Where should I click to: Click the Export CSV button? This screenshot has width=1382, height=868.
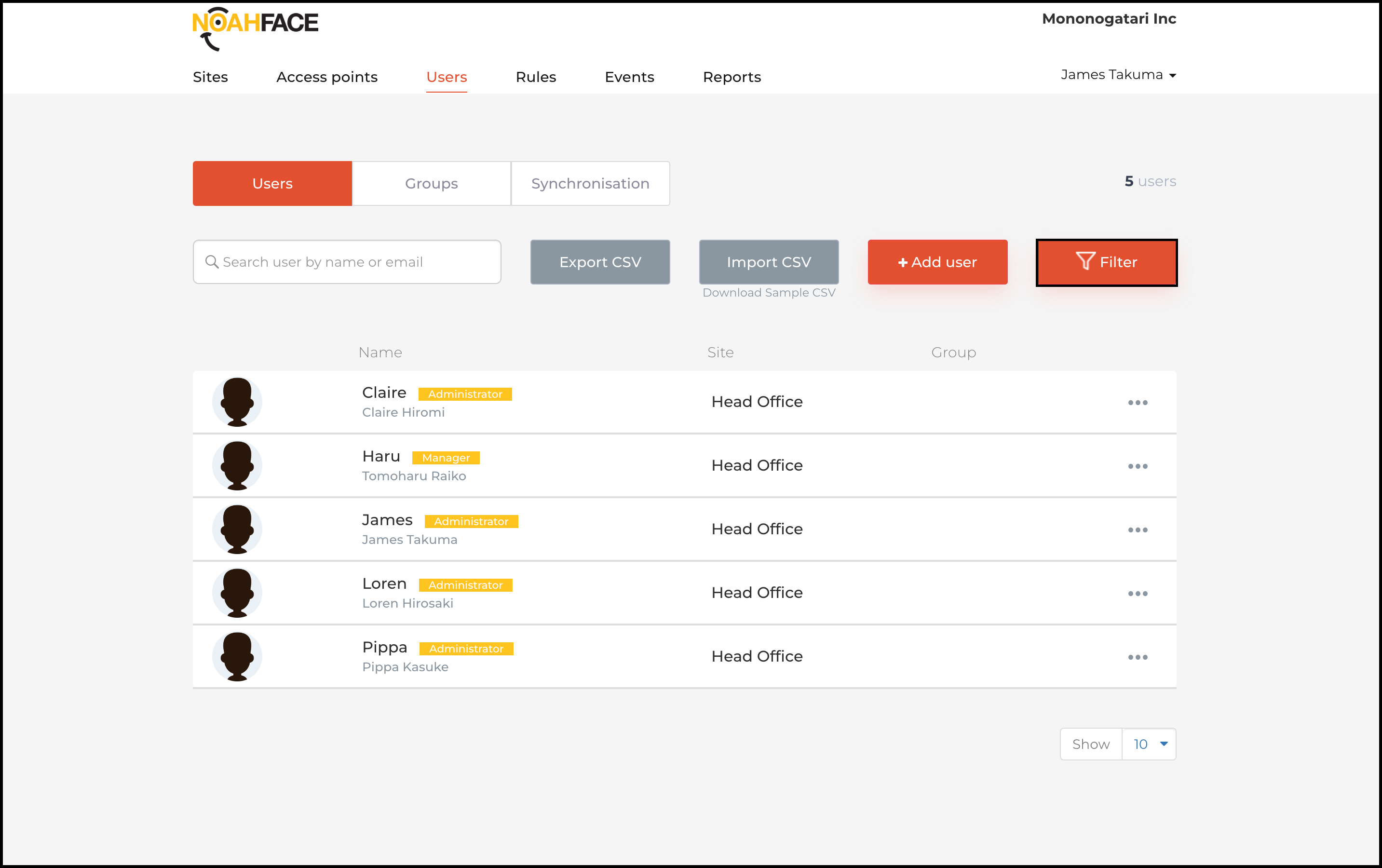(x=600, y=262)
